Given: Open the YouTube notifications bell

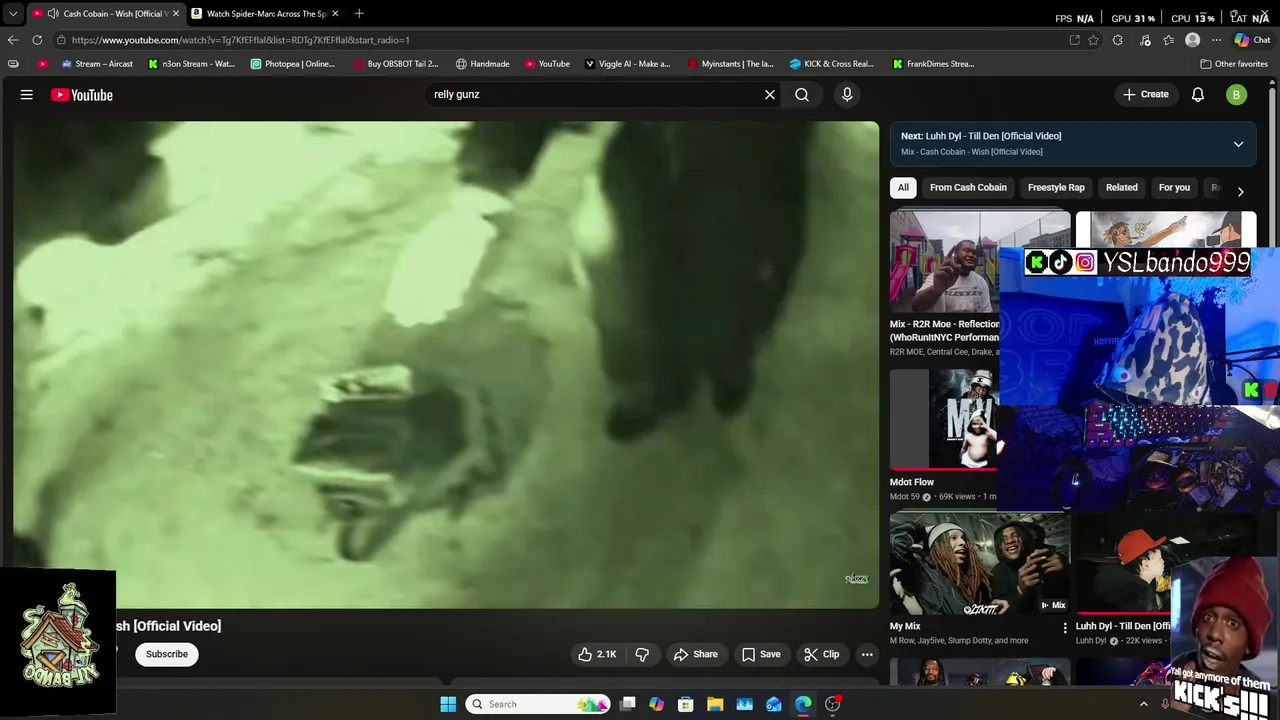Looking at the screenshot, I should pos(1198,95).
